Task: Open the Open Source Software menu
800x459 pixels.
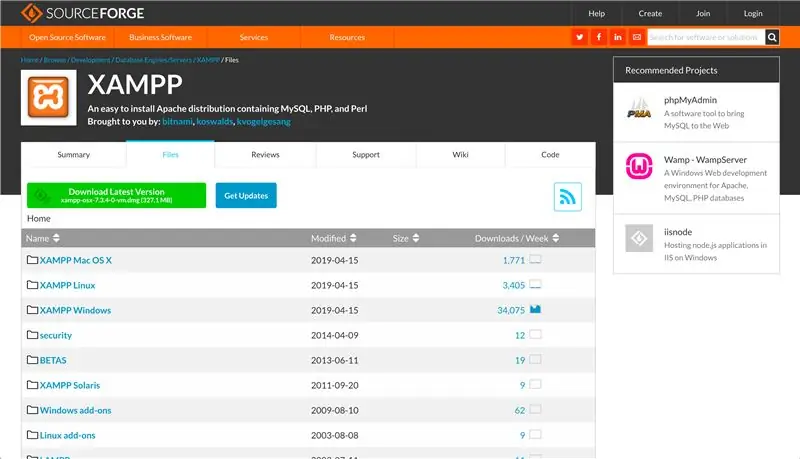Action: coord(67,37)
